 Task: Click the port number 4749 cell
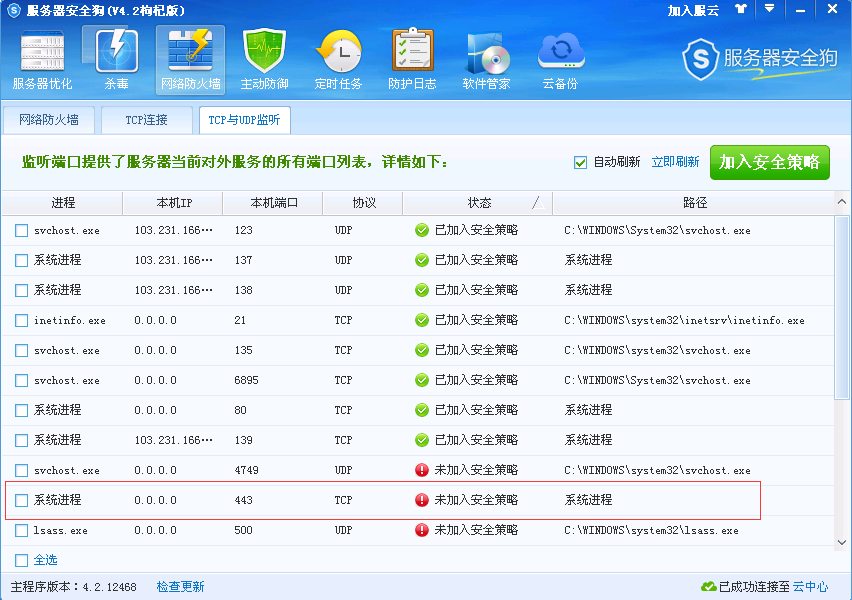(246, 470)
